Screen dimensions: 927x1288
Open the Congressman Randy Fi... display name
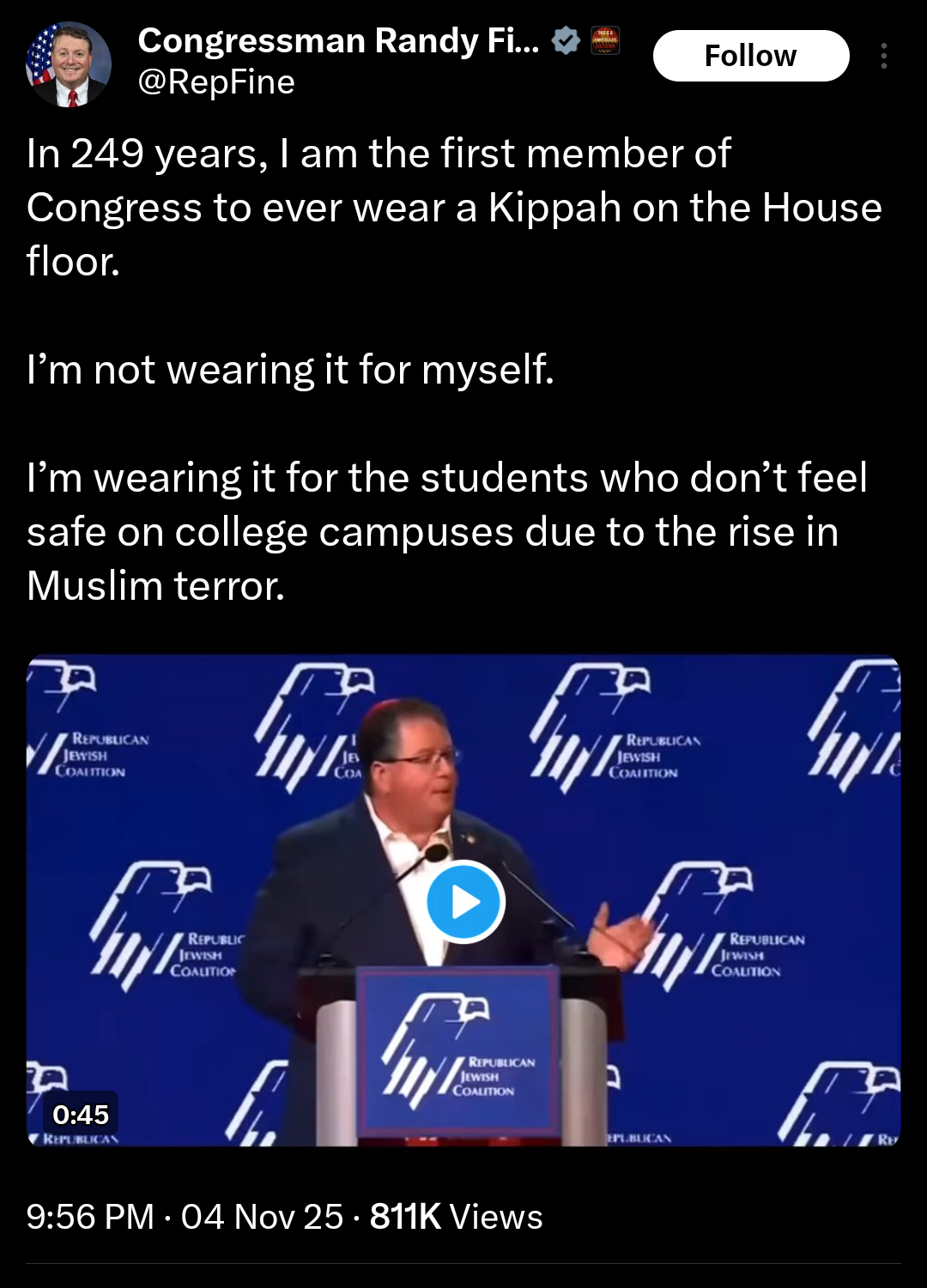[x=339, y=40]
